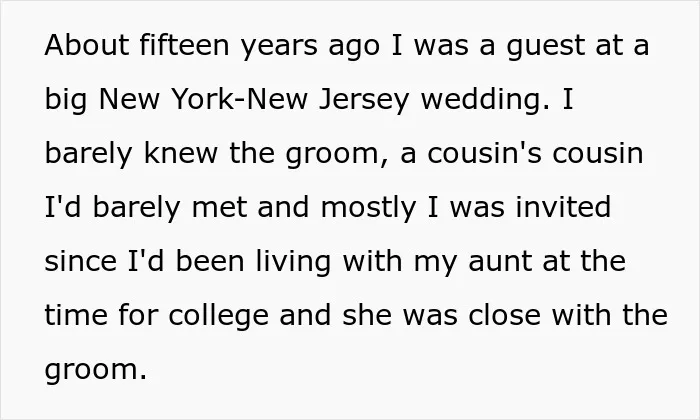The height and width of the screenshot is (420, 700).
Task: Click the word 'Jersey' in the text
Action: pyautogui.click(x=364, y=100)
